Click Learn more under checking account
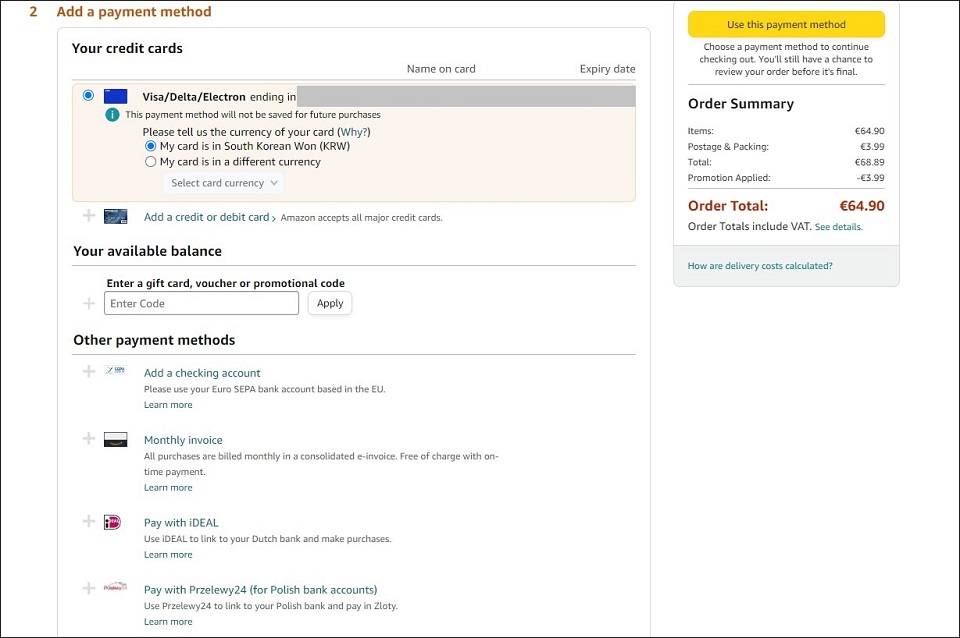The width and height of the screenshot is (960, 638). coord(168,405)
